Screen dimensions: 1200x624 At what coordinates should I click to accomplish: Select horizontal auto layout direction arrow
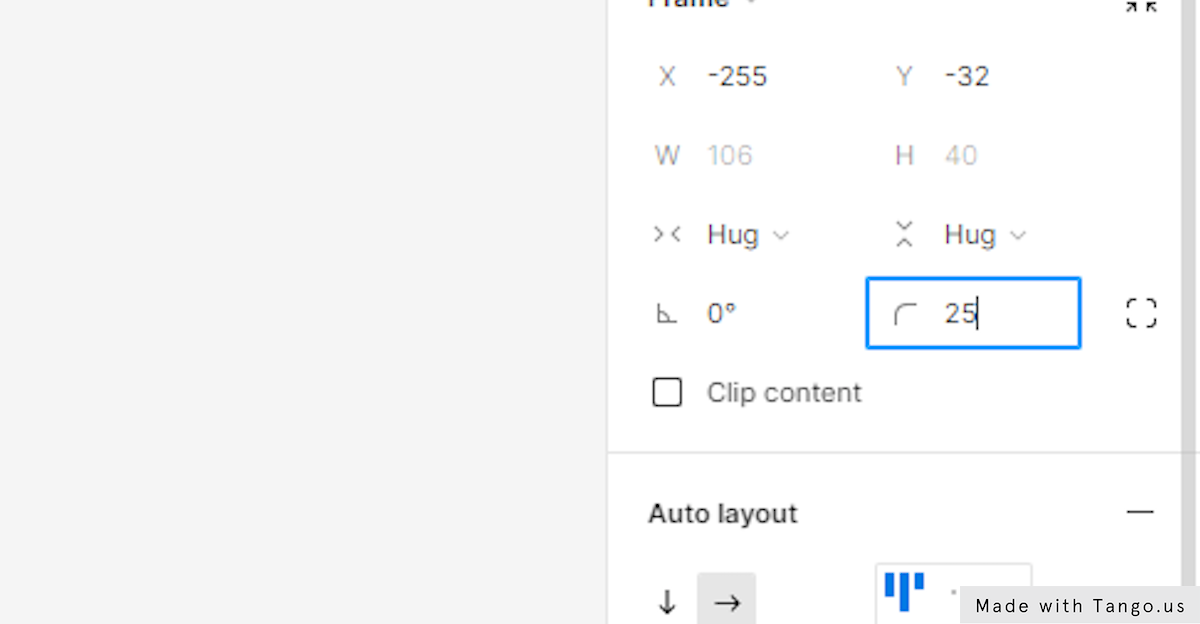click(727, 602)
